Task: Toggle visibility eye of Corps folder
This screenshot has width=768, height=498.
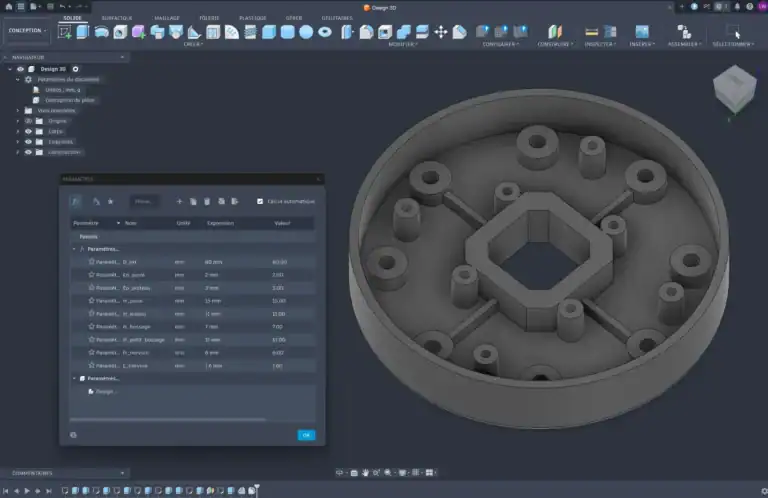Action: (x=28, y=131)
